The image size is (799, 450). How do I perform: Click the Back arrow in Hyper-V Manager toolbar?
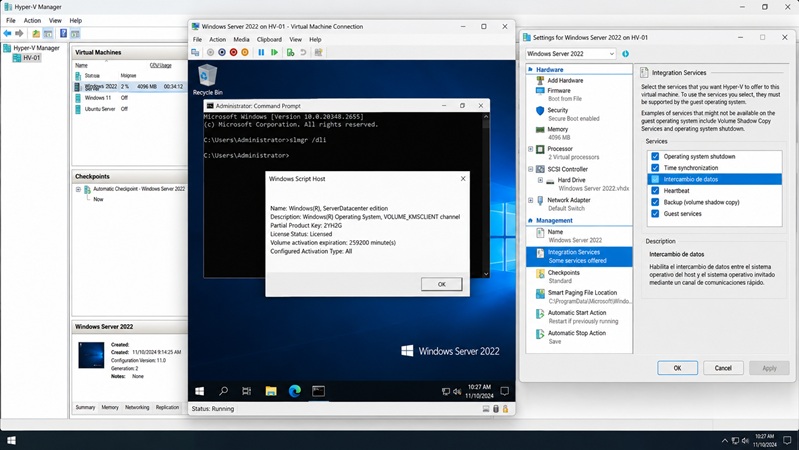[7, 34]
